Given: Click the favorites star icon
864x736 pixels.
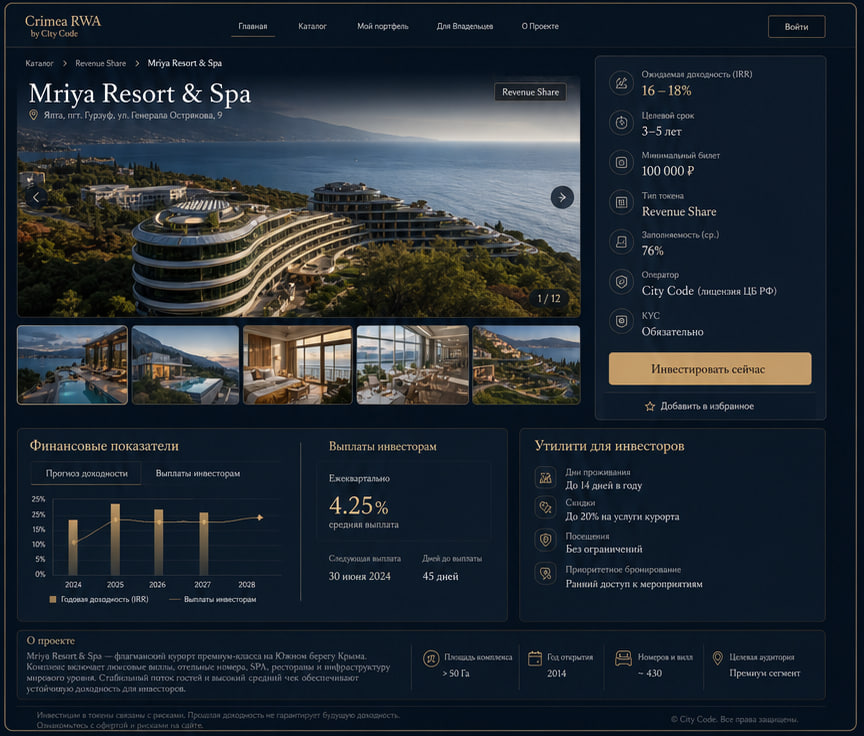Looking at the screenshot, I should tap(650, 407).
